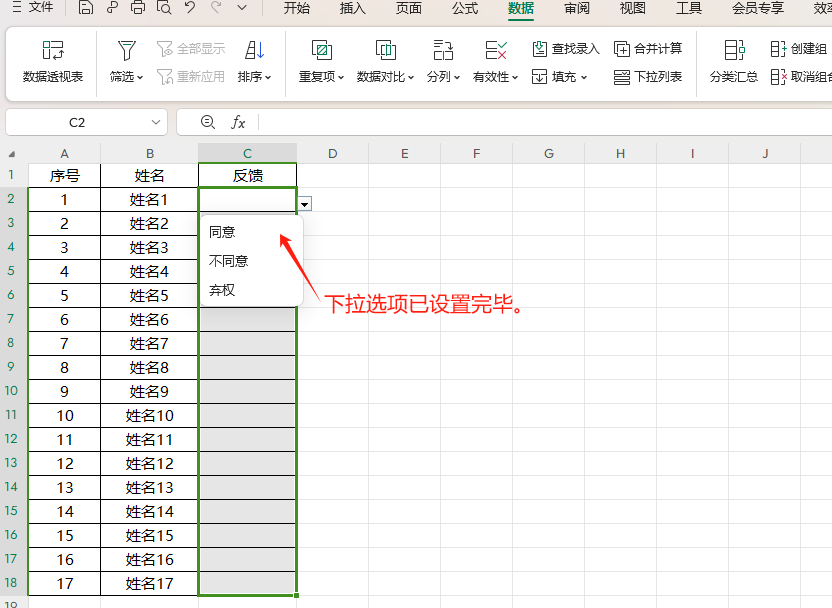
Task: Open the 会员专享 tab
Action: (758, 8)
